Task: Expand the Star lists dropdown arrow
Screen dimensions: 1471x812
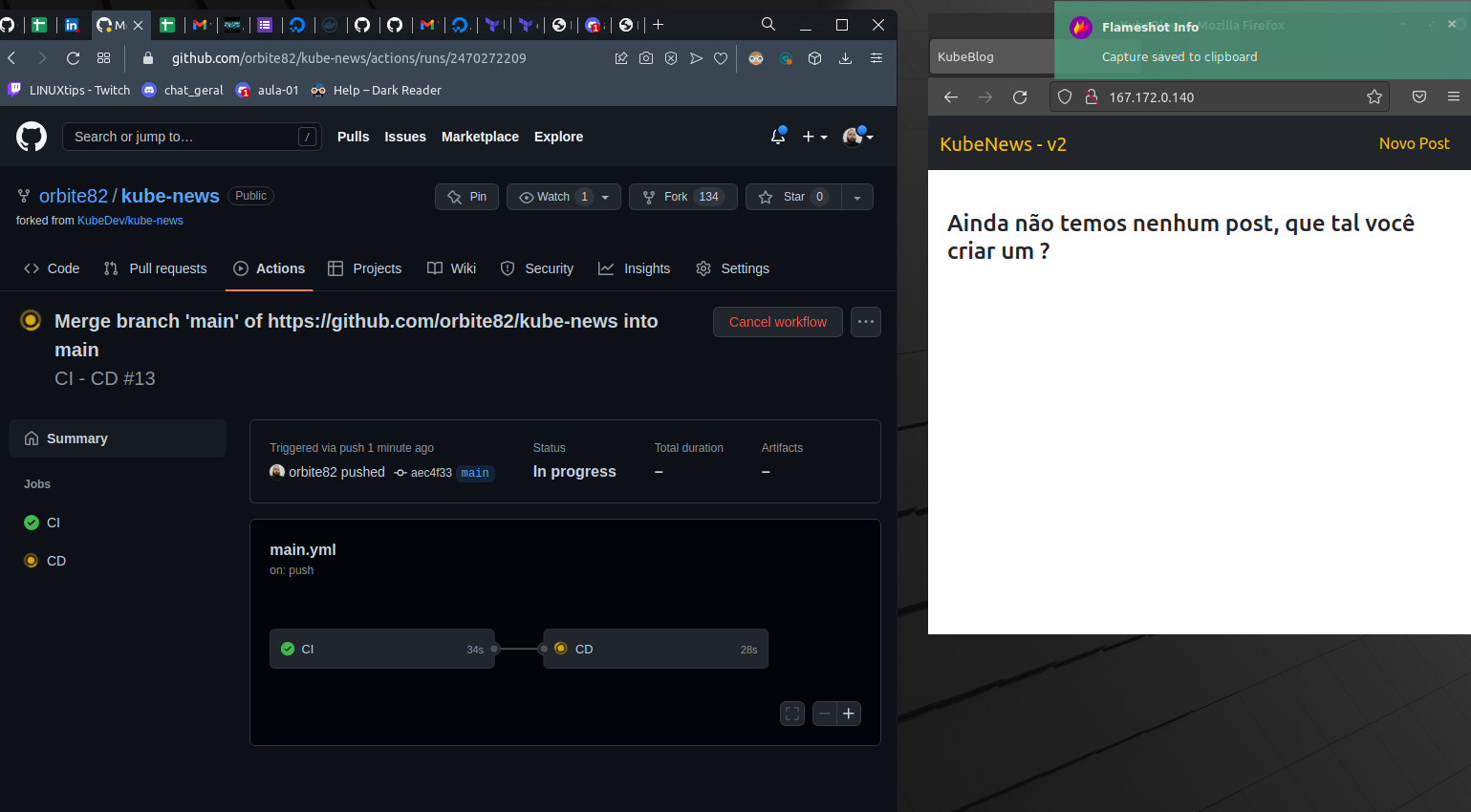Action: tap(857, 197)
